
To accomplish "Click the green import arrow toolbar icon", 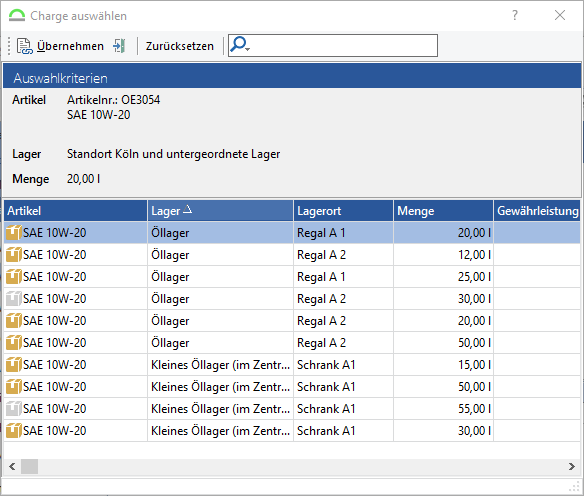I will pos(120,46).
